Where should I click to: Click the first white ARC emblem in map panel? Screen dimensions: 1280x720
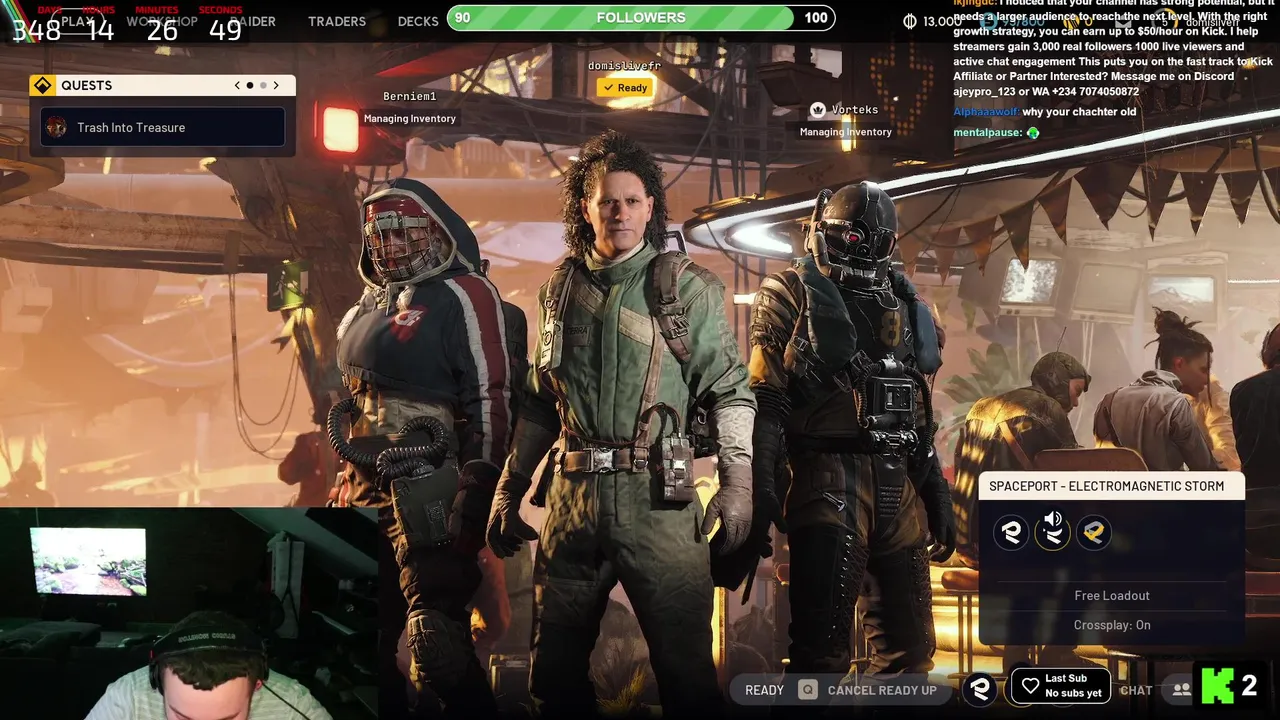[1011, 532]
